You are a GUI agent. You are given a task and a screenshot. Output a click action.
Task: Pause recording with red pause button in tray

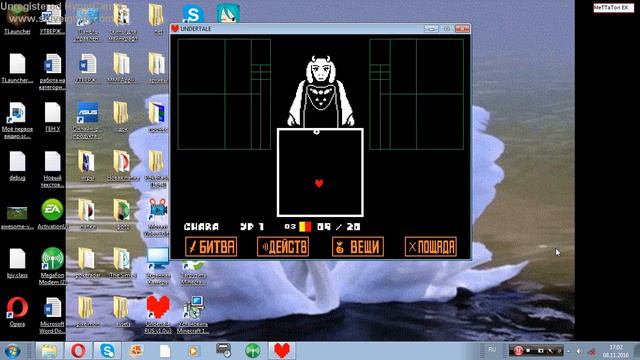click(x=518, y=351)
